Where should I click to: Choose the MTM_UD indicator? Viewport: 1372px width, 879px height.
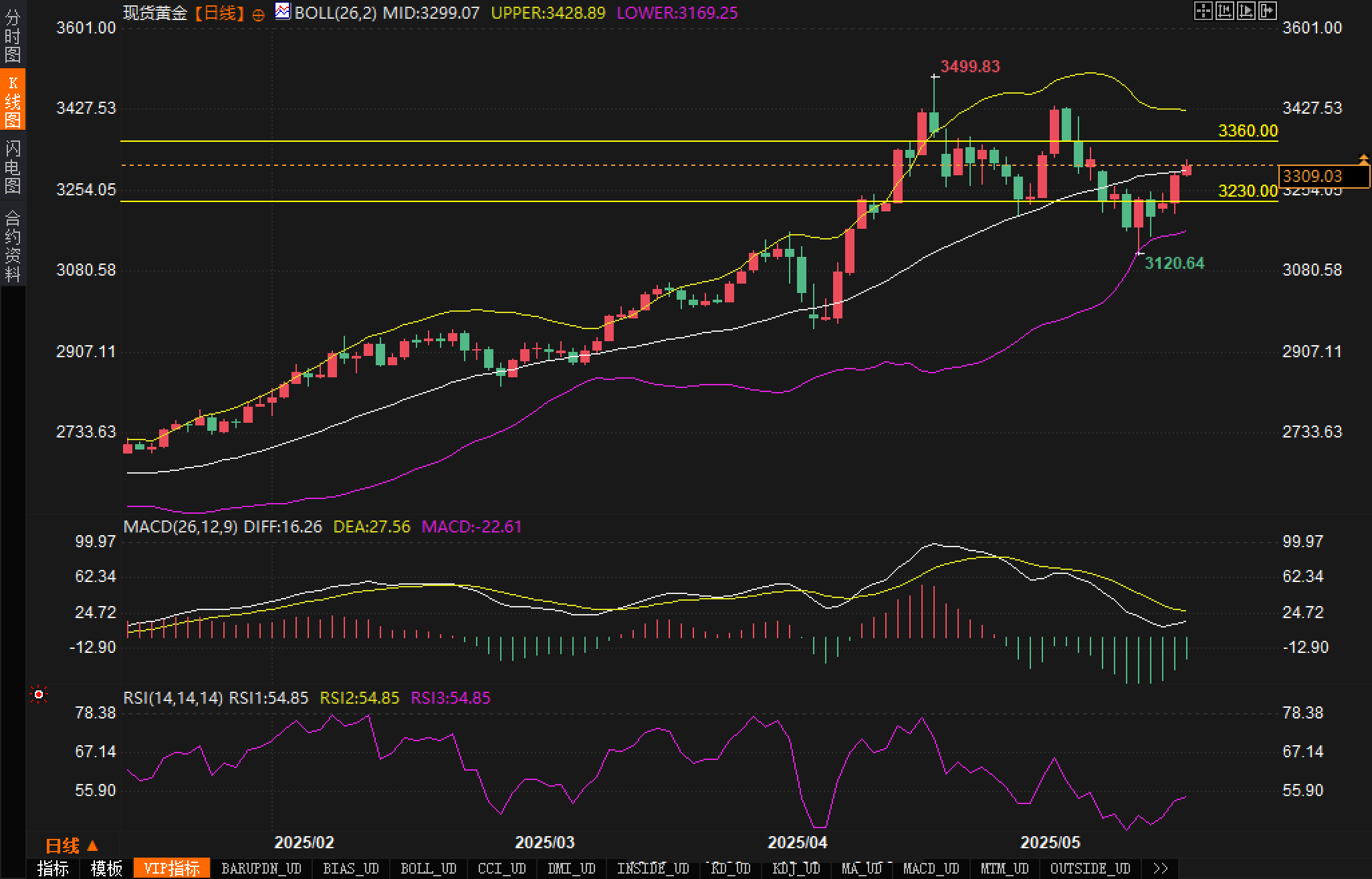1005,868
